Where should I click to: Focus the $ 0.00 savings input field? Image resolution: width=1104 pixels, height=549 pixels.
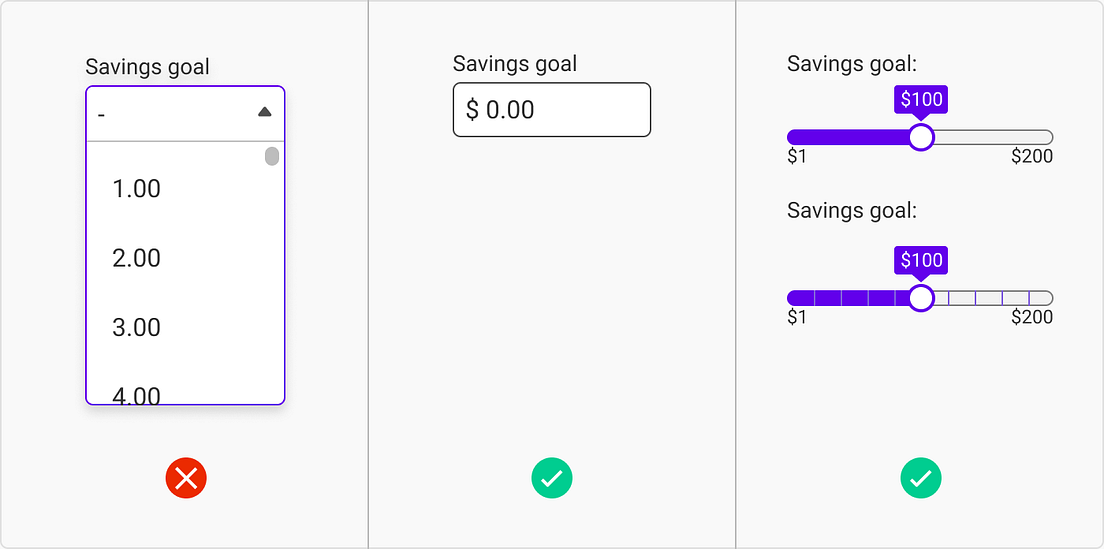[x=552, y=110]
